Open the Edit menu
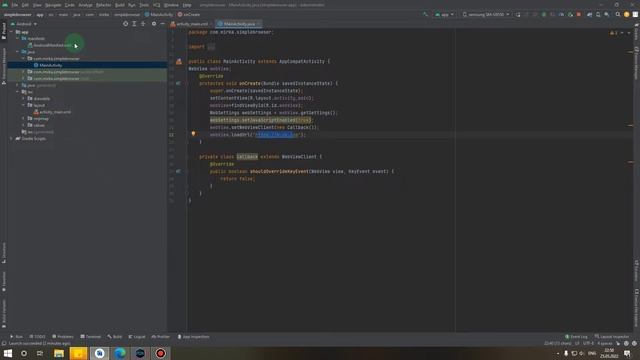Screen dimensions: 640x360 25,5
